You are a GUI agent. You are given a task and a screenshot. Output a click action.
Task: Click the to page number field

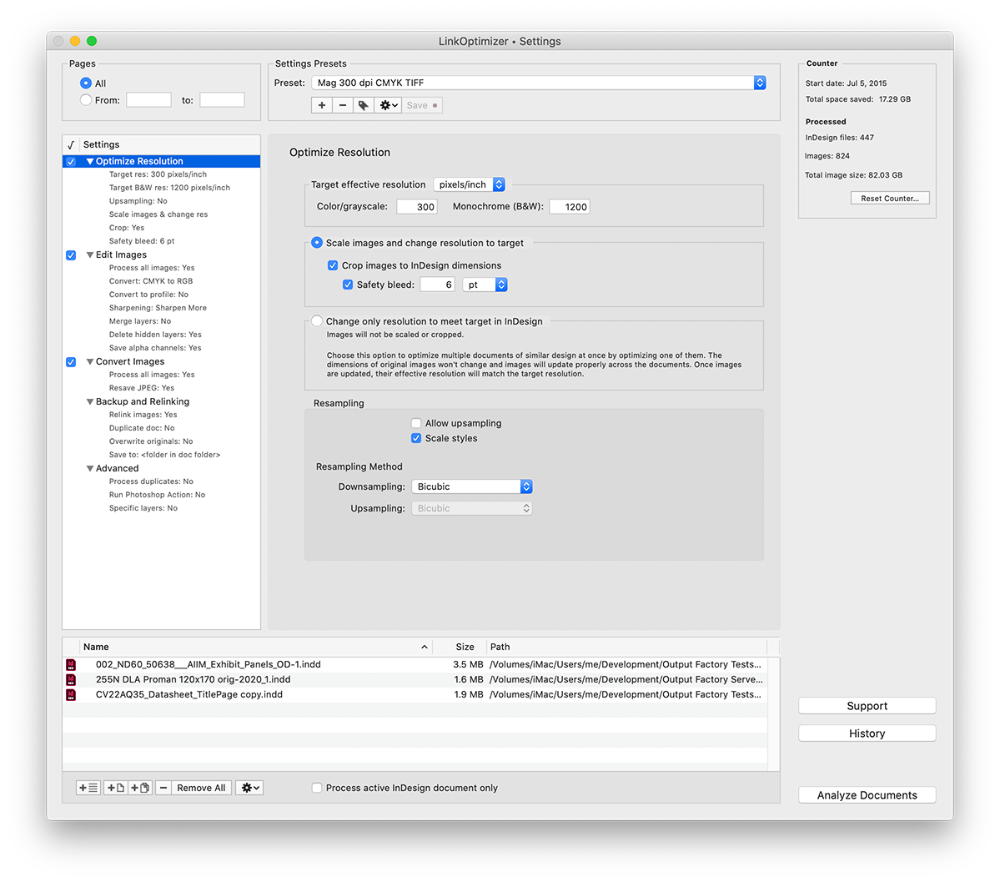[222, 100]
